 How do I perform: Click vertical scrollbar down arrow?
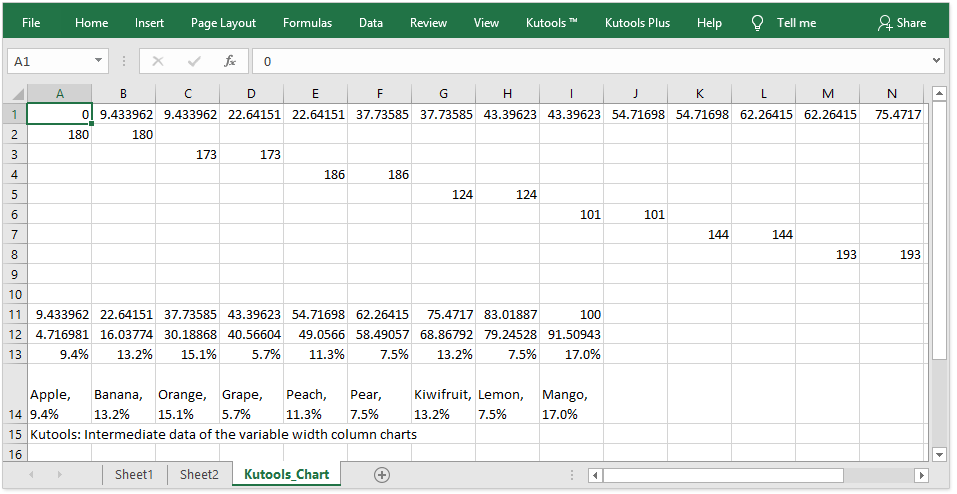point(939,453)
